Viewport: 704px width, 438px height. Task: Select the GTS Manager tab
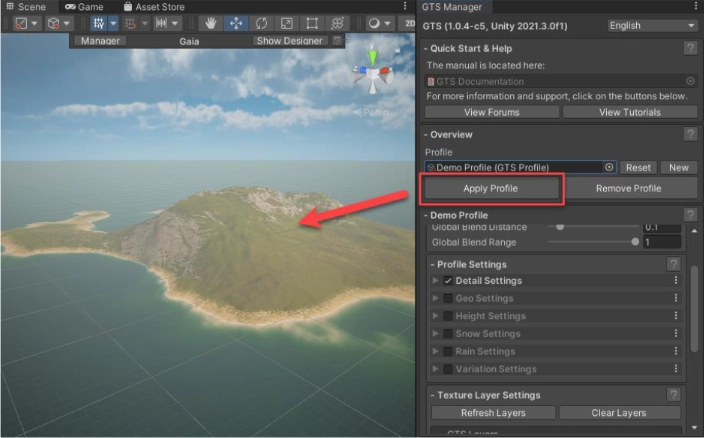point(452,7)
